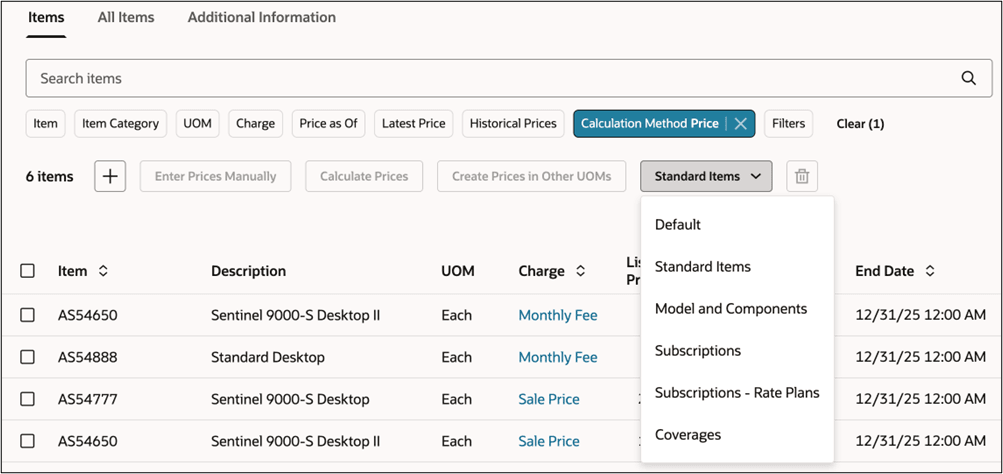Check the Standard Desktop row checkbox

point(28,357)
